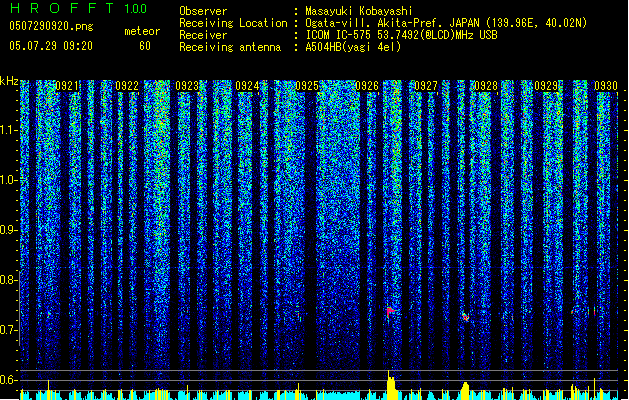Click the 'Receiver' field label
629x400 pixels.
(203, 35)
